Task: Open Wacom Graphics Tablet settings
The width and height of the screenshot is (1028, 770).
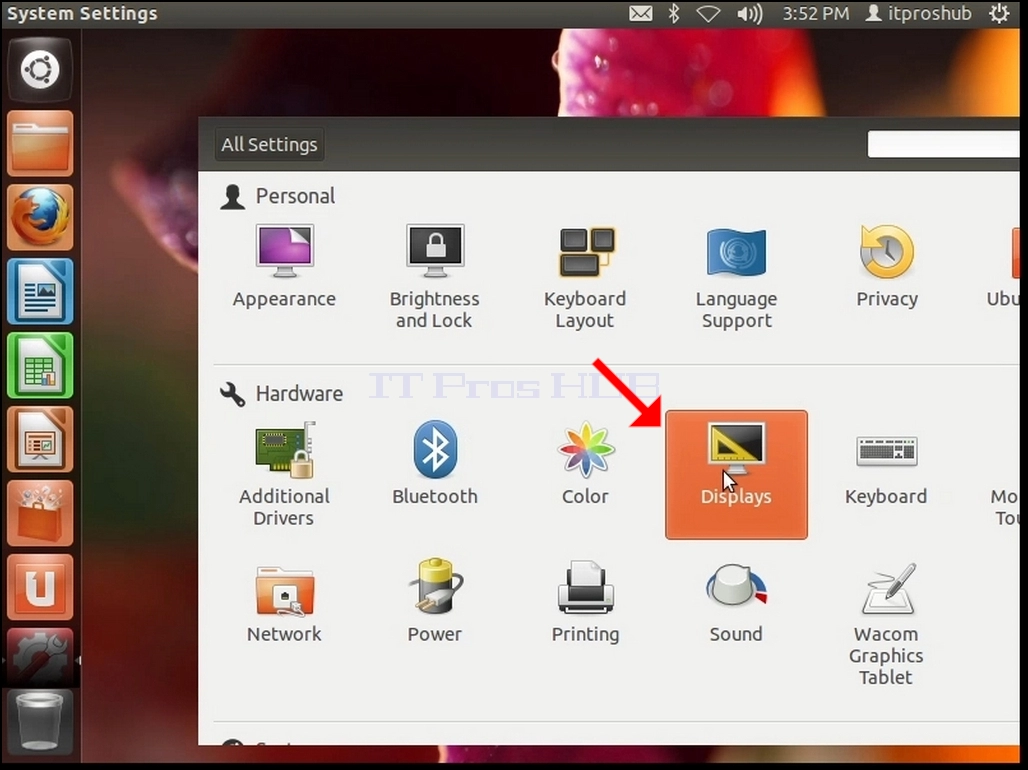Action: tap(886, 623)
